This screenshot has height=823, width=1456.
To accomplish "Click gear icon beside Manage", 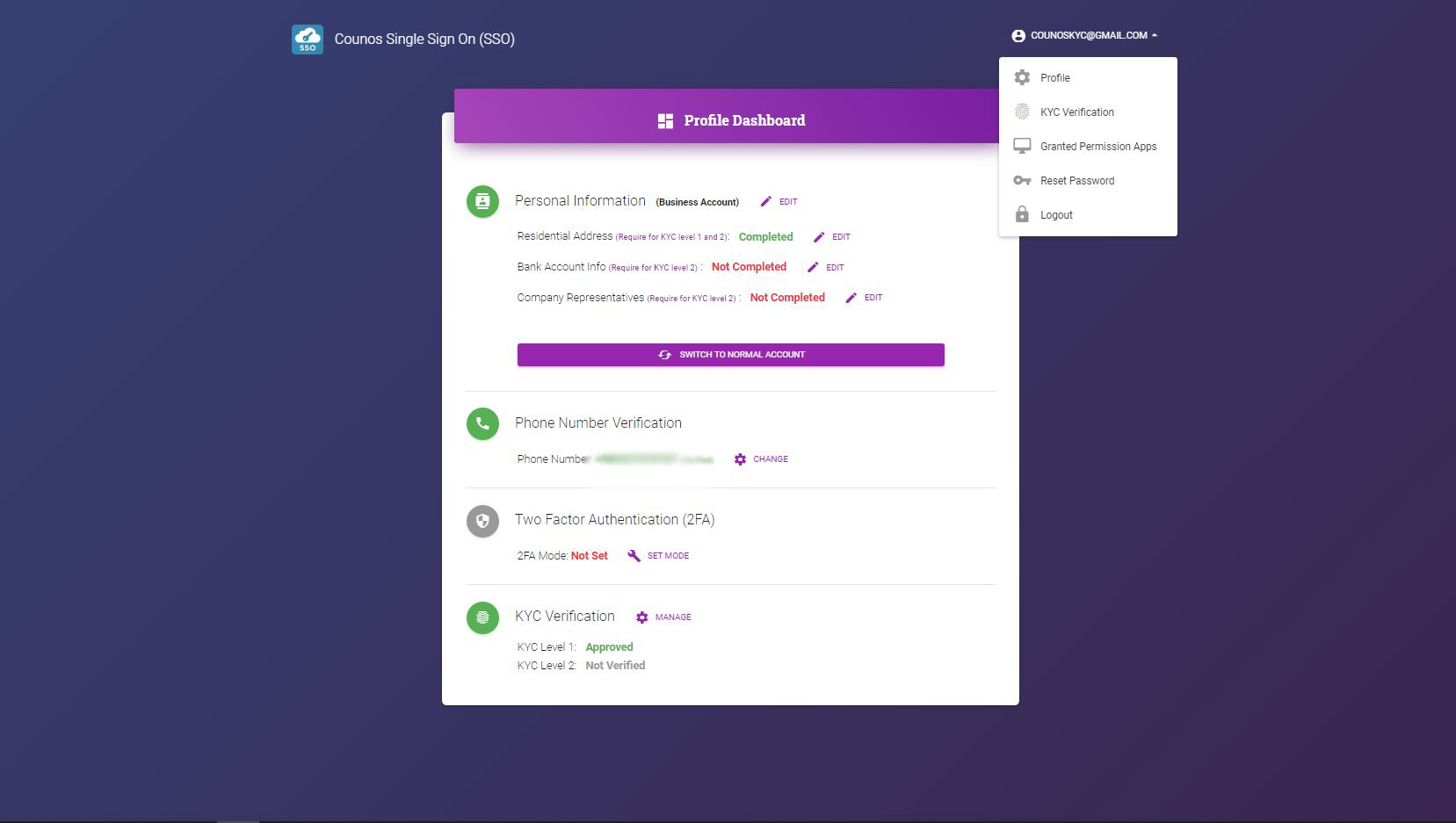I will [641, 617].
